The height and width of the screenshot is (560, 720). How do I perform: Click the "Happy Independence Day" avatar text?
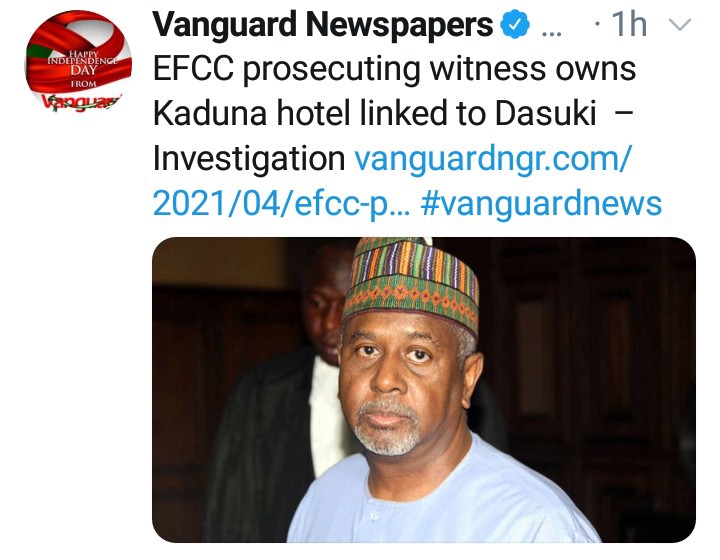pyautogui.click(x=82, y=64)
